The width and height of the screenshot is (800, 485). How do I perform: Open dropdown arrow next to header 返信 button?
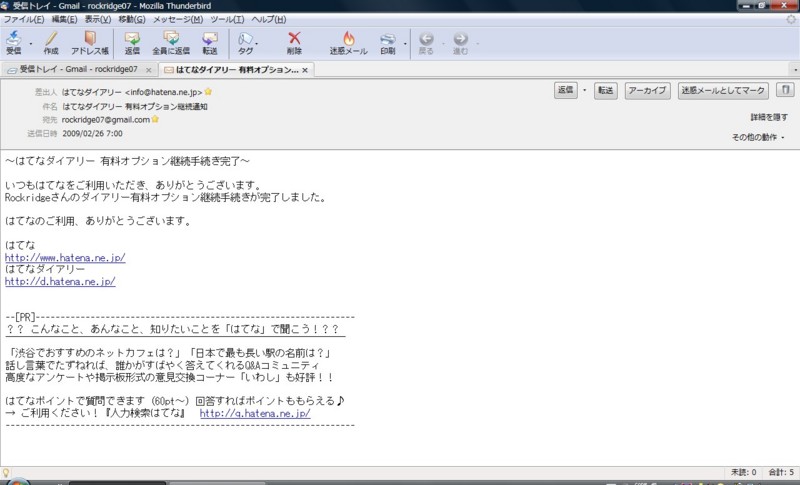point(584,90)
